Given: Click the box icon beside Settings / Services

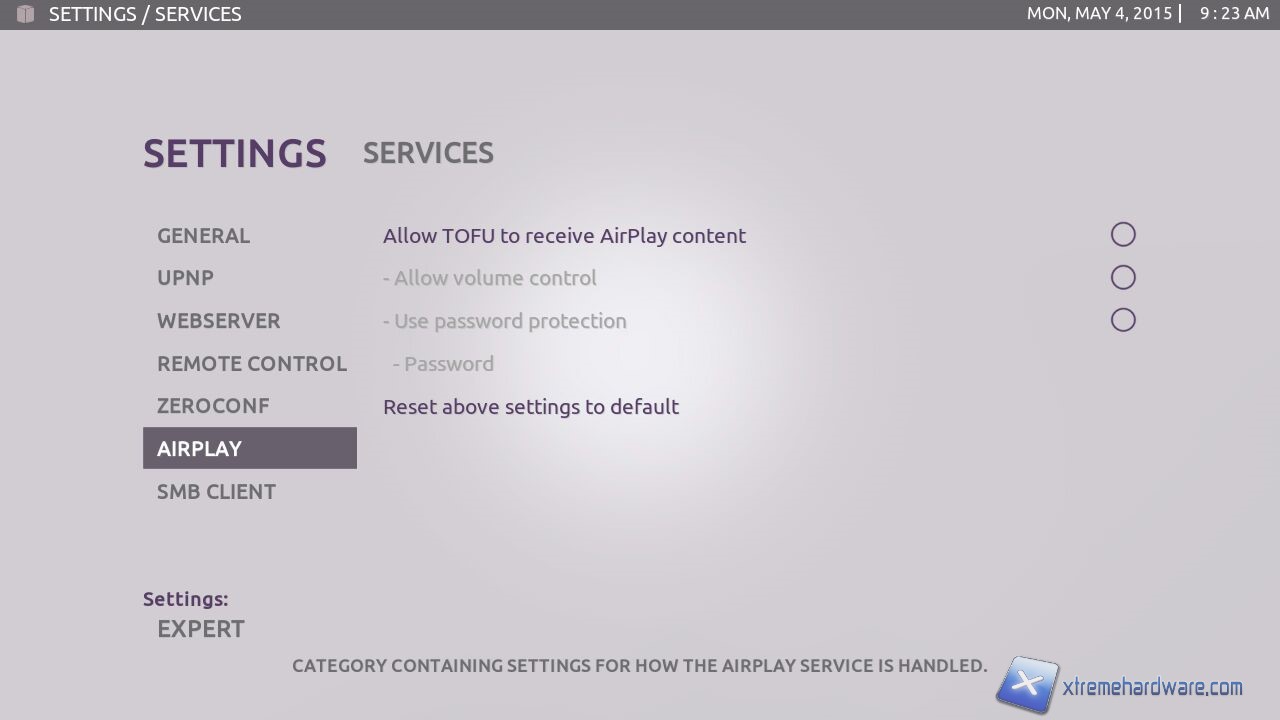Looking at the screenshot, I should pos(26,14).
